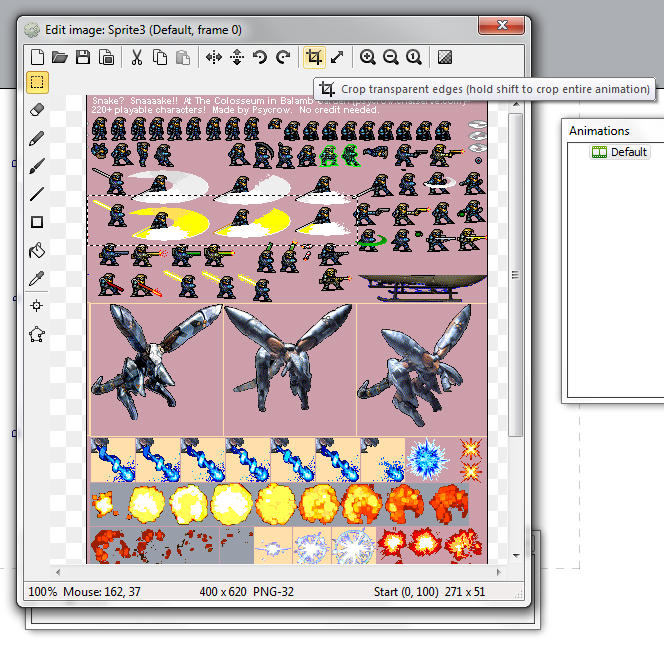664x645 pixels.
Task: Copy the selection in the toolbar
Action: (x=160, y=57)
